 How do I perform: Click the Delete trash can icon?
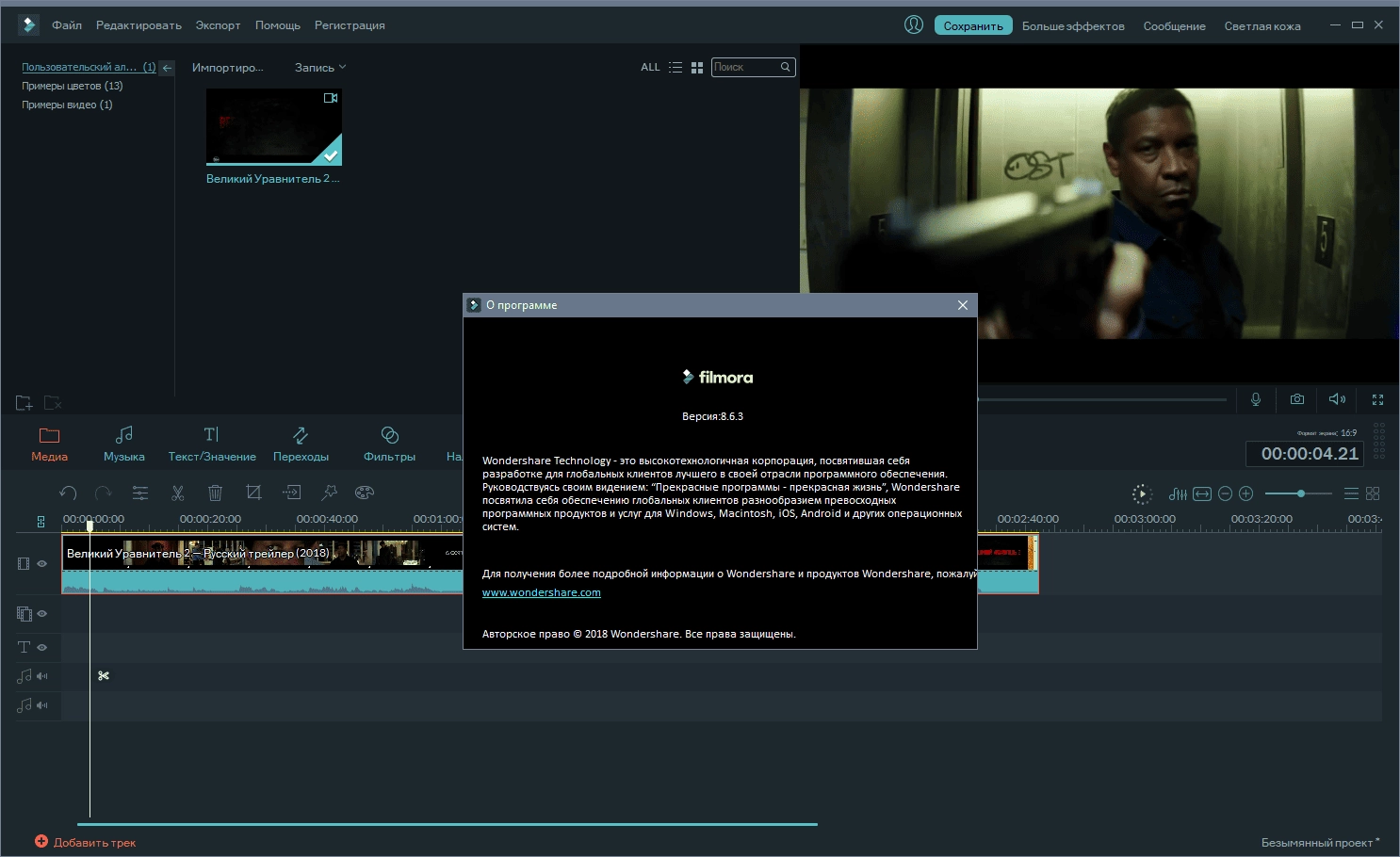click(x=215, y=493)
